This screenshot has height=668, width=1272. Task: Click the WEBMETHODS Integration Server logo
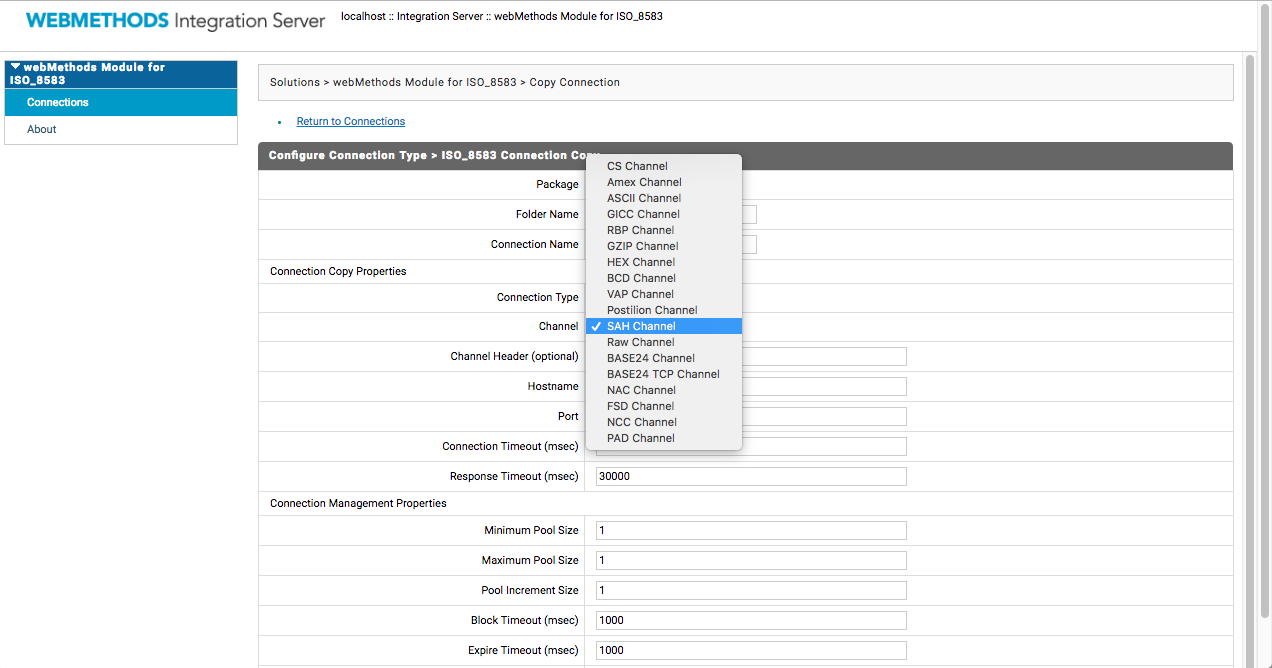pyautogui.click(x=175, y=21)
